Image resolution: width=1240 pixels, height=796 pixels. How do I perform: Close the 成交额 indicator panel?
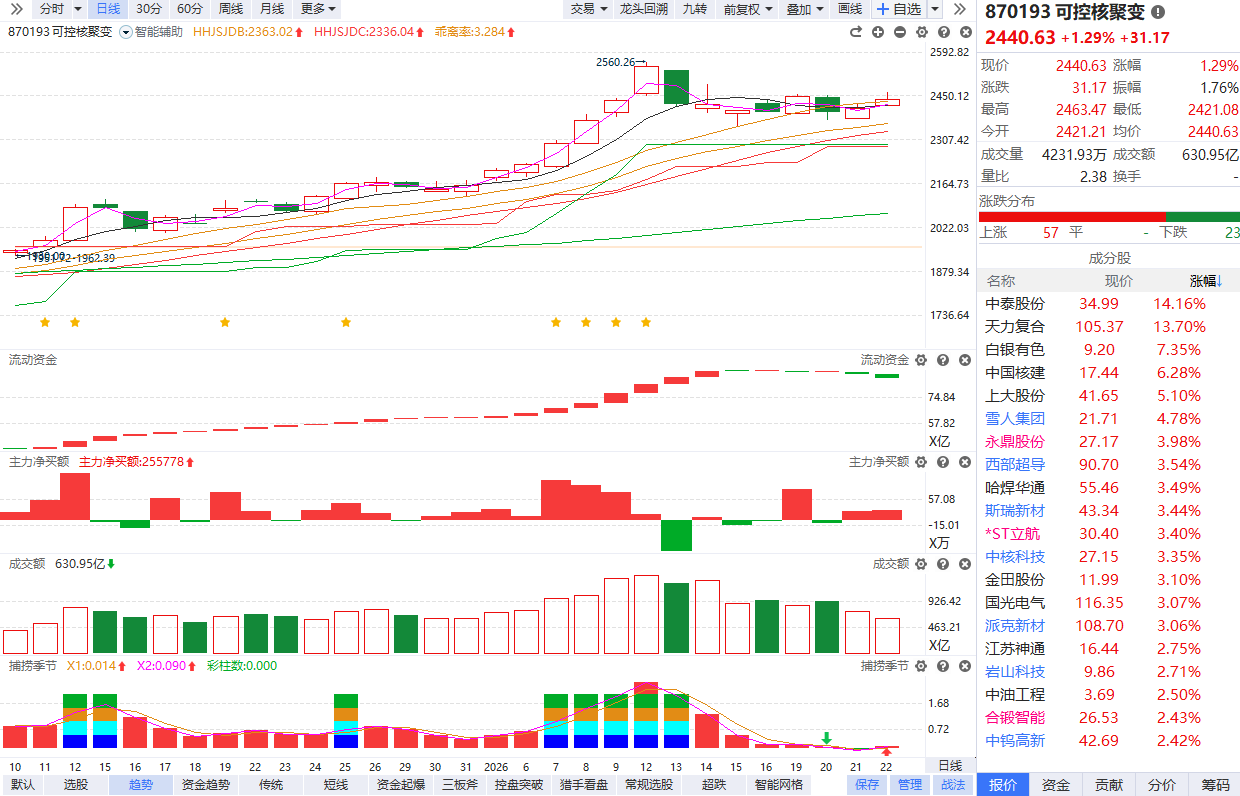pos(965,564)
